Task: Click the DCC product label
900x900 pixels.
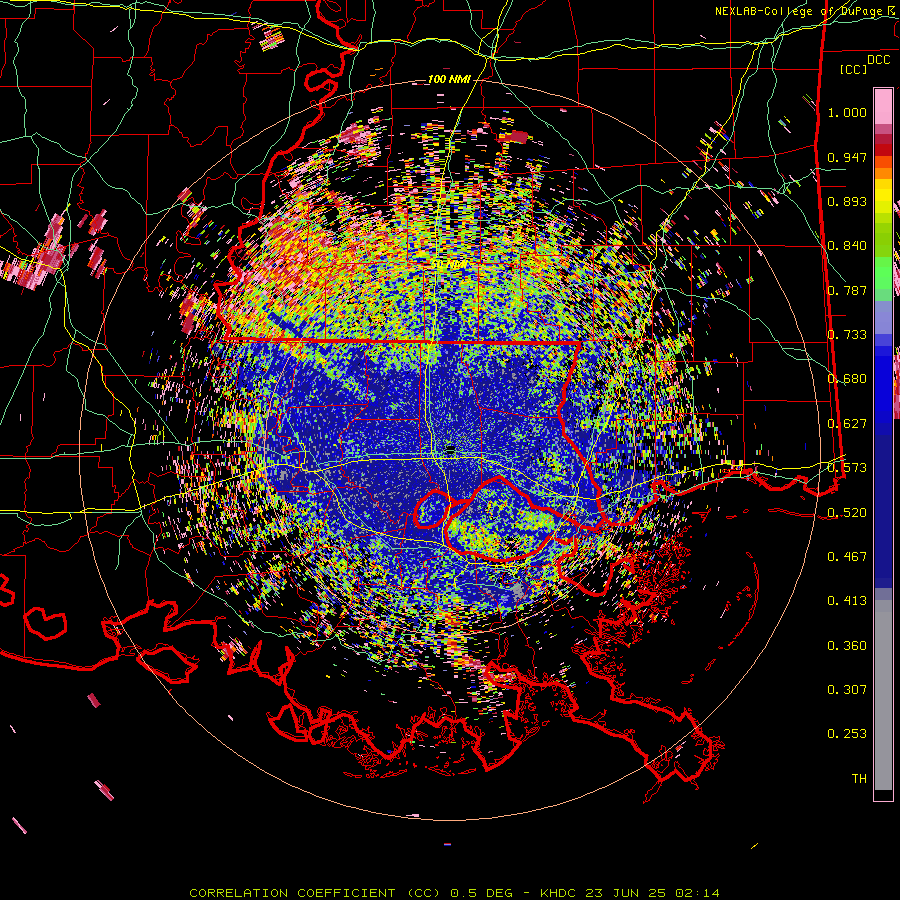Action: [x=879, y=60]
